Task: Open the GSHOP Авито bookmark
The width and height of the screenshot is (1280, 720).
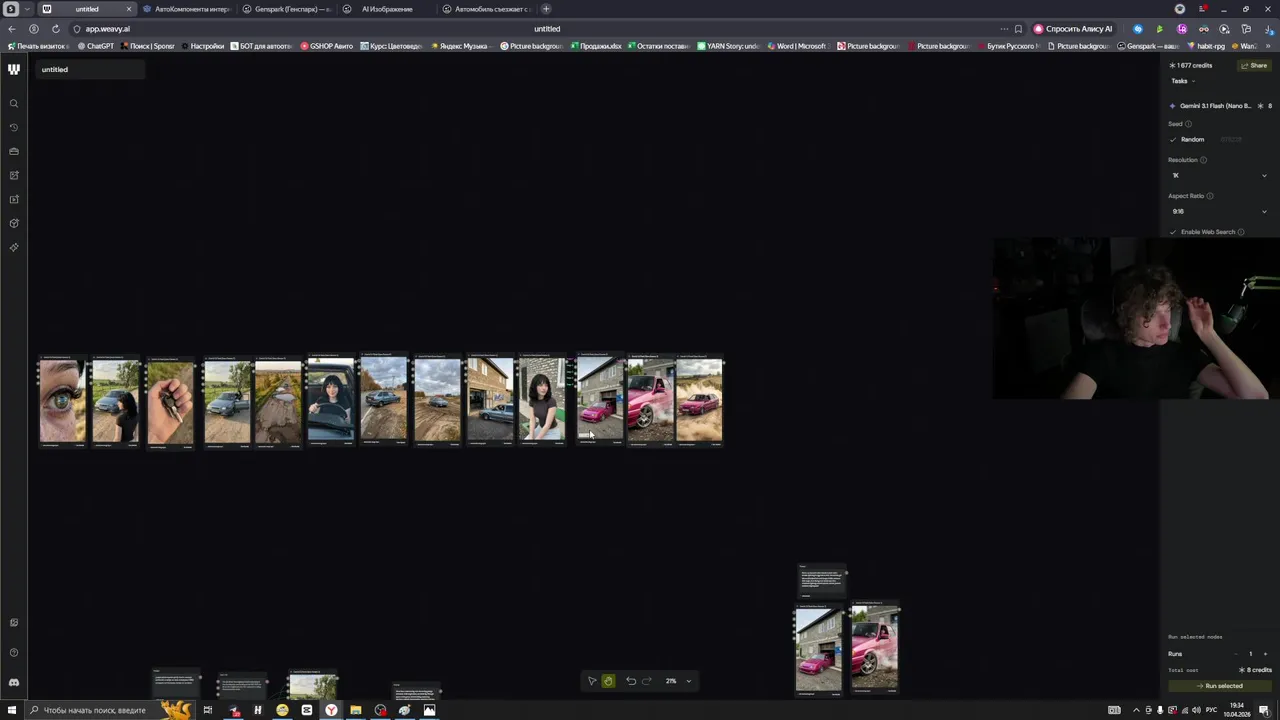Action: coord(327,46)
